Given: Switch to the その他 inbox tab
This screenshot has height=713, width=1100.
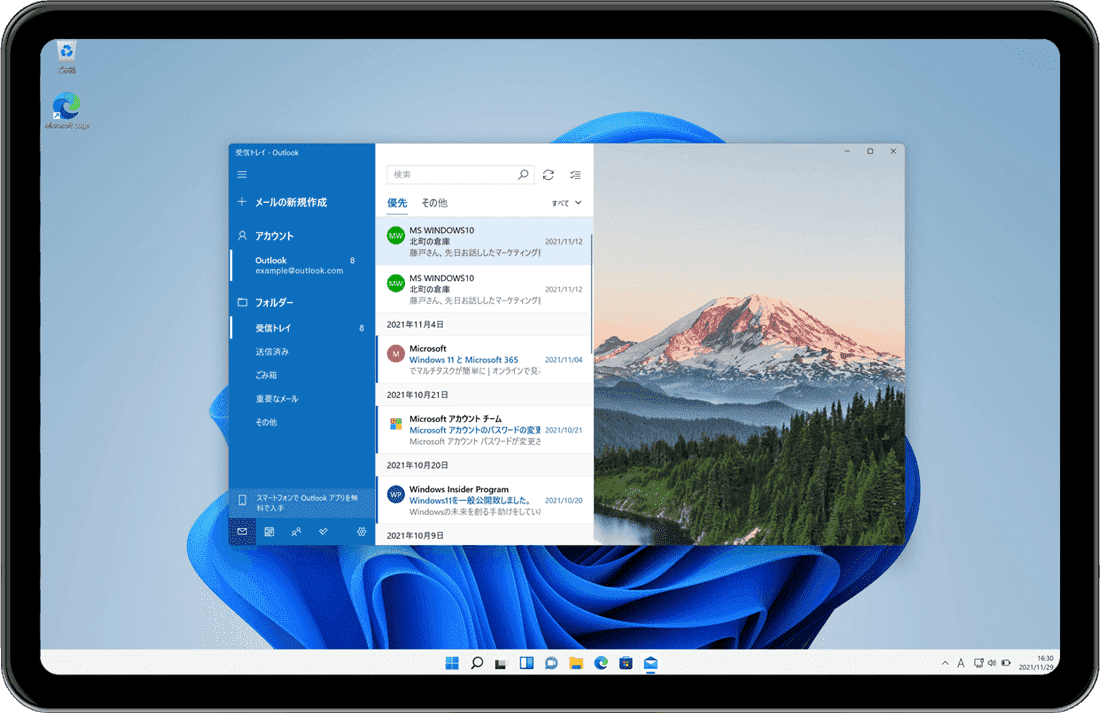Looking at the screenshot, I should click(x=434, y=203).
